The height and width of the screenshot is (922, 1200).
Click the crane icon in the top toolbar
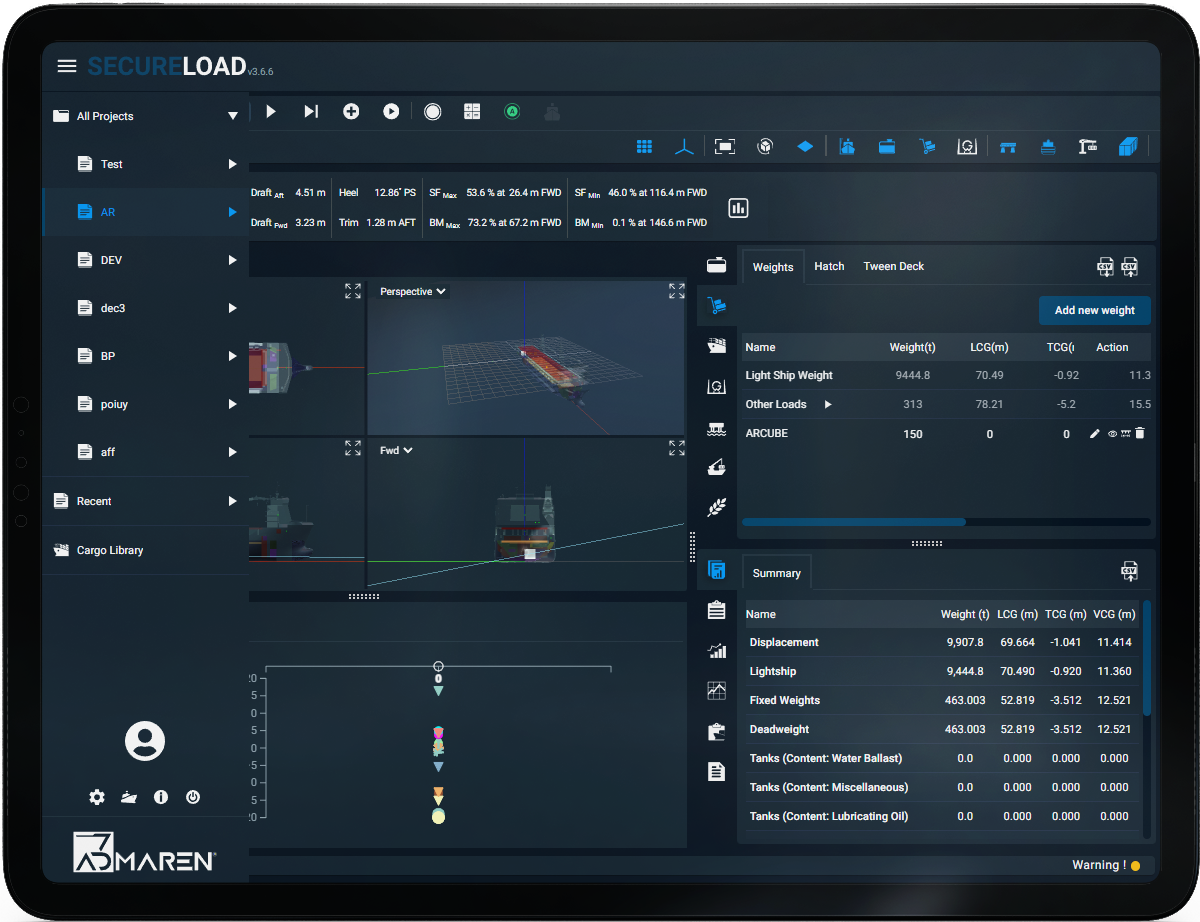pyautogui.click(x=1088, y=146)
